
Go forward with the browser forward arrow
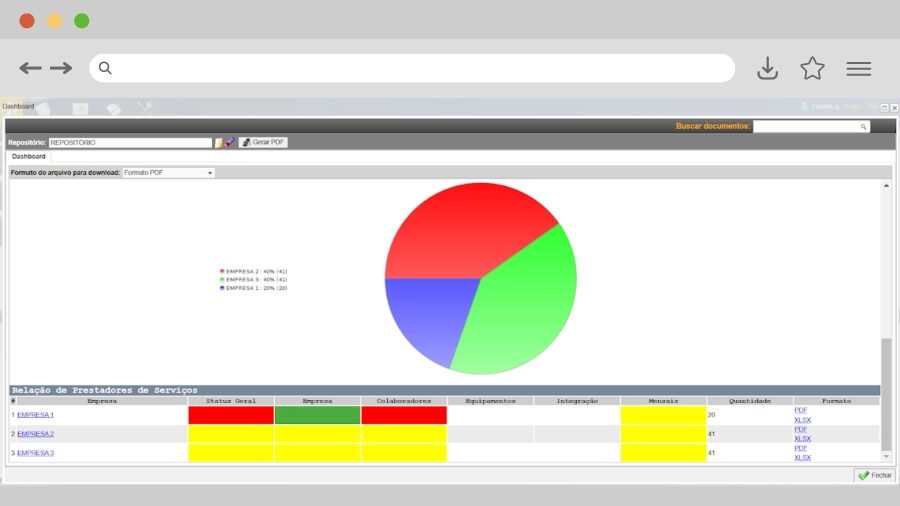click(x=62, y=68)
